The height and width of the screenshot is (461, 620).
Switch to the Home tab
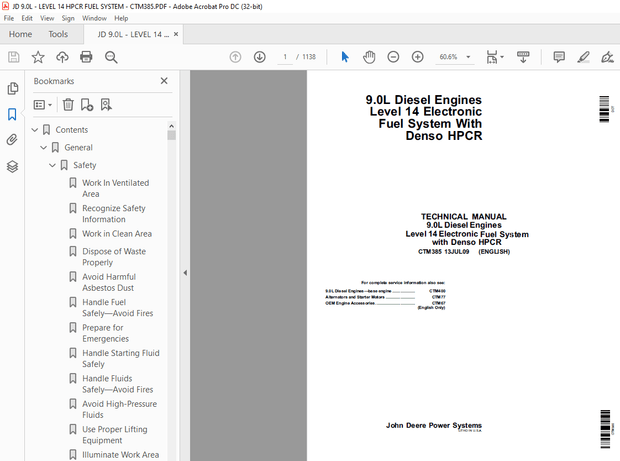tap(21, 34)
